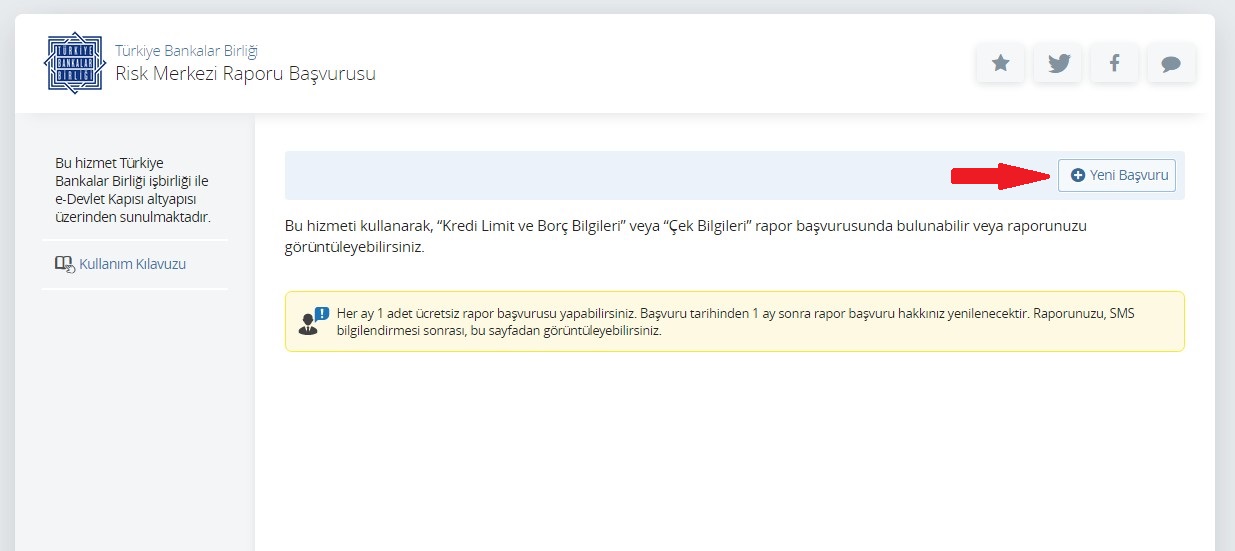
Task: Click the paragraph mentioning Kredi Limit ve Borç Bilgileri
Action: (x=685, y=236)
